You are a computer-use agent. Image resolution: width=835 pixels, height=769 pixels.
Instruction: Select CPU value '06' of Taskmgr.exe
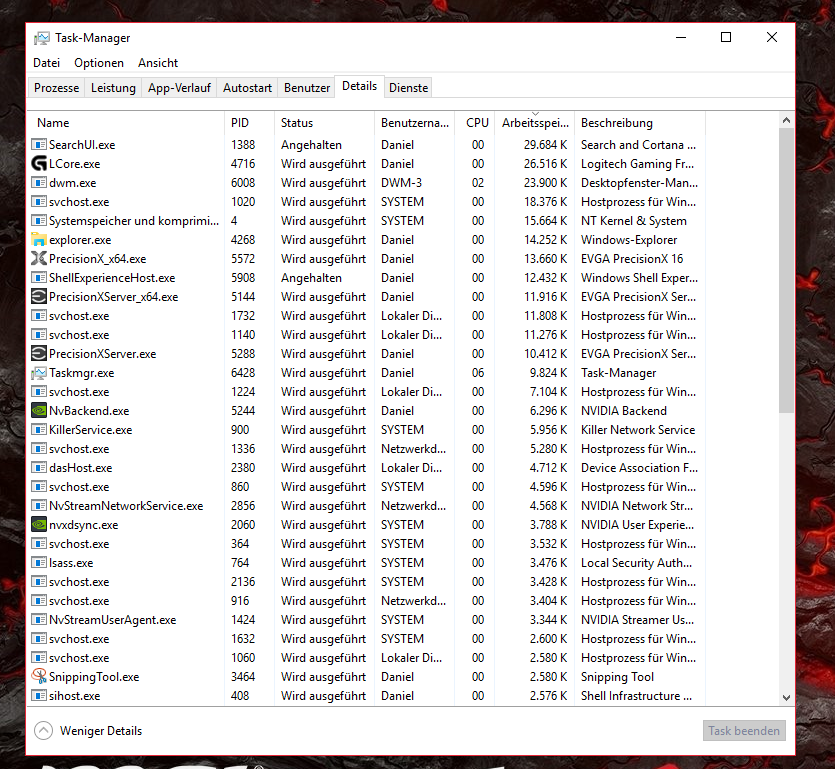(478, 373)
